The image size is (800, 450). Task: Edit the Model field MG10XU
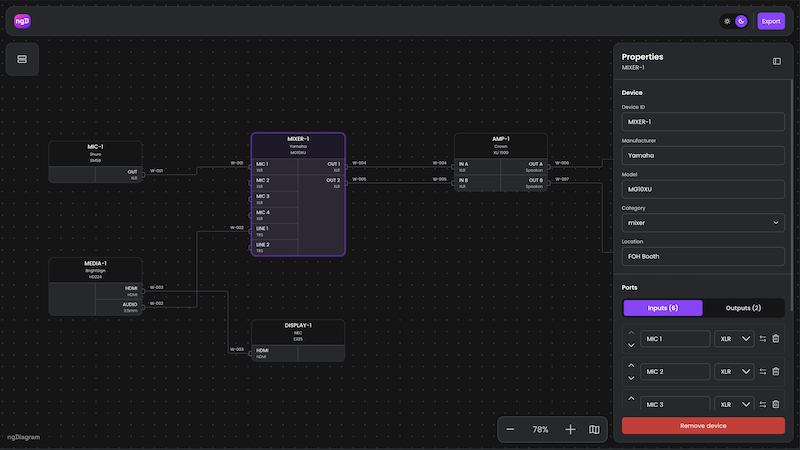coord(703,189)
